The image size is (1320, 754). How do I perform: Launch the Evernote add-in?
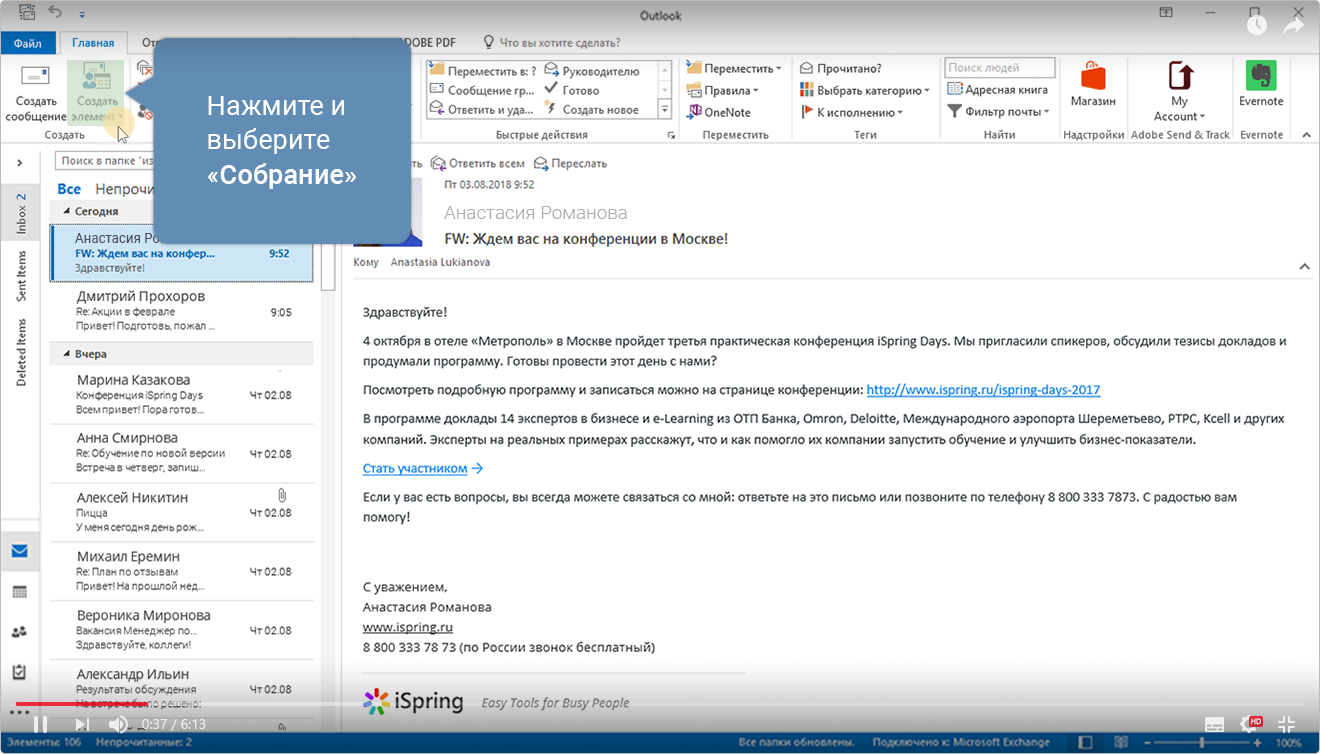click(1261, 84)
